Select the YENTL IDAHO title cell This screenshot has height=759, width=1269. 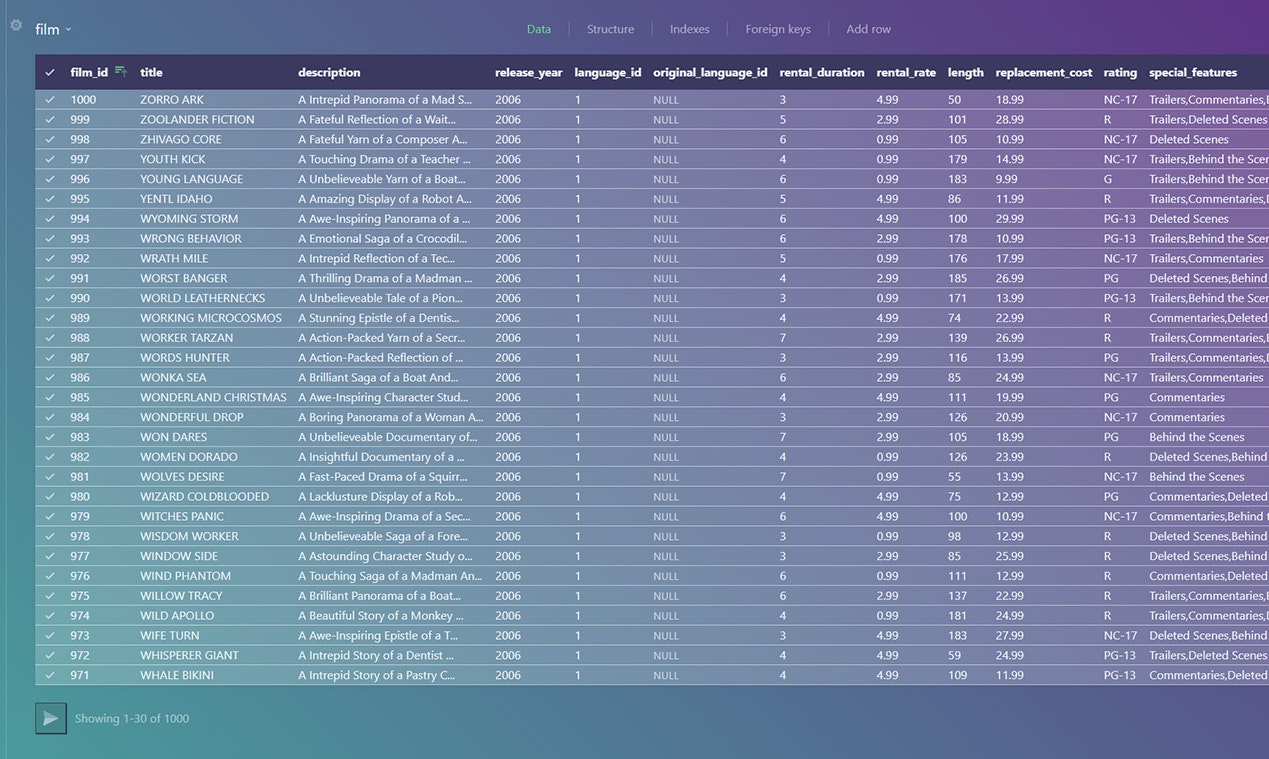[x=176, y=199]
